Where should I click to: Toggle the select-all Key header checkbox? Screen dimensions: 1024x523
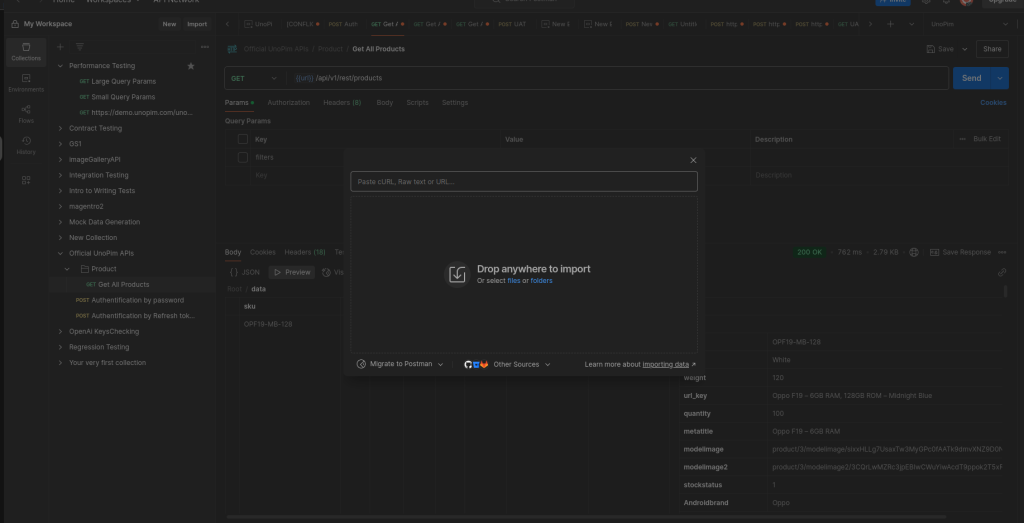click(242, 139)
